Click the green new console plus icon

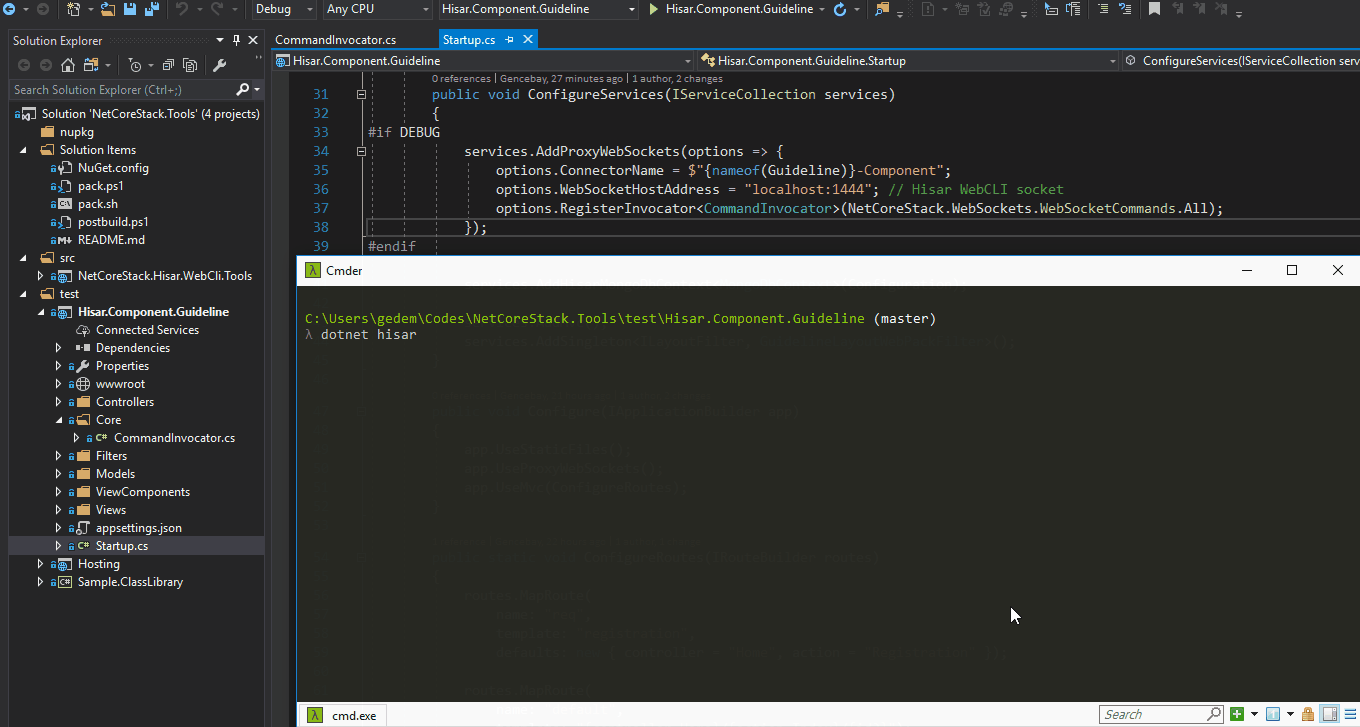tap(1237, 714)
